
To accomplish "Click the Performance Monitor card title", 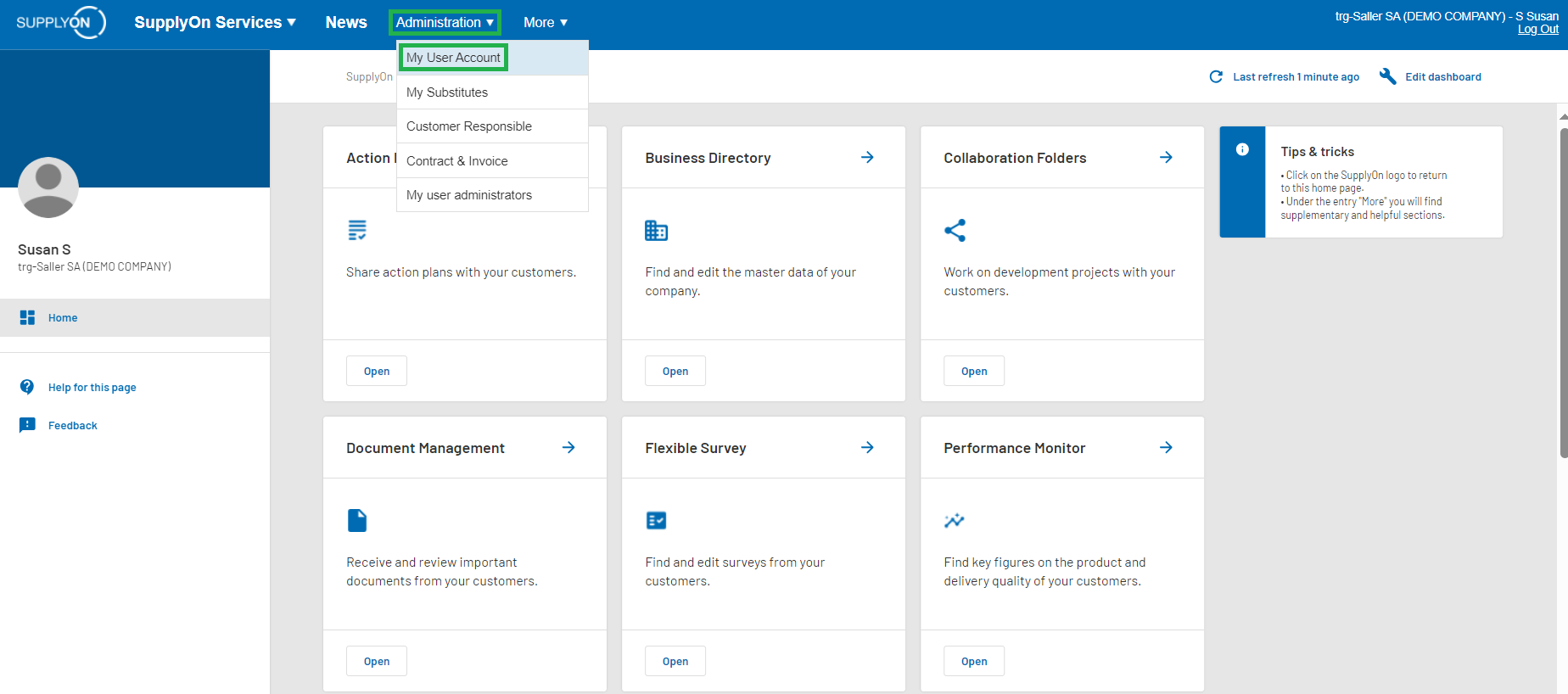I will 1015,448.
